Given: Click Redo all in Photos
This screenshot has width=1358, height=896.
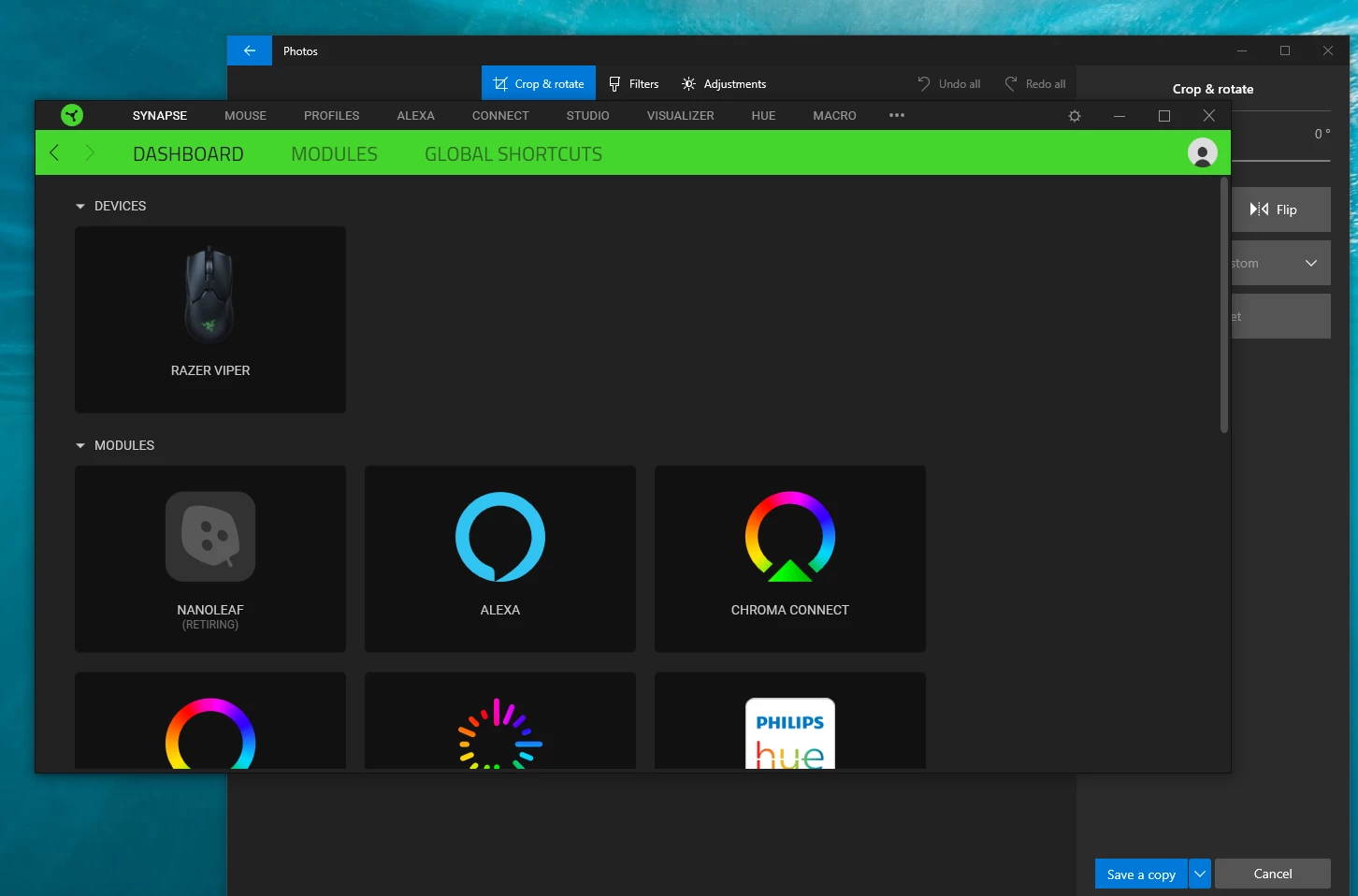Looking at the screenshot, I should click(x=1034, y=83).
